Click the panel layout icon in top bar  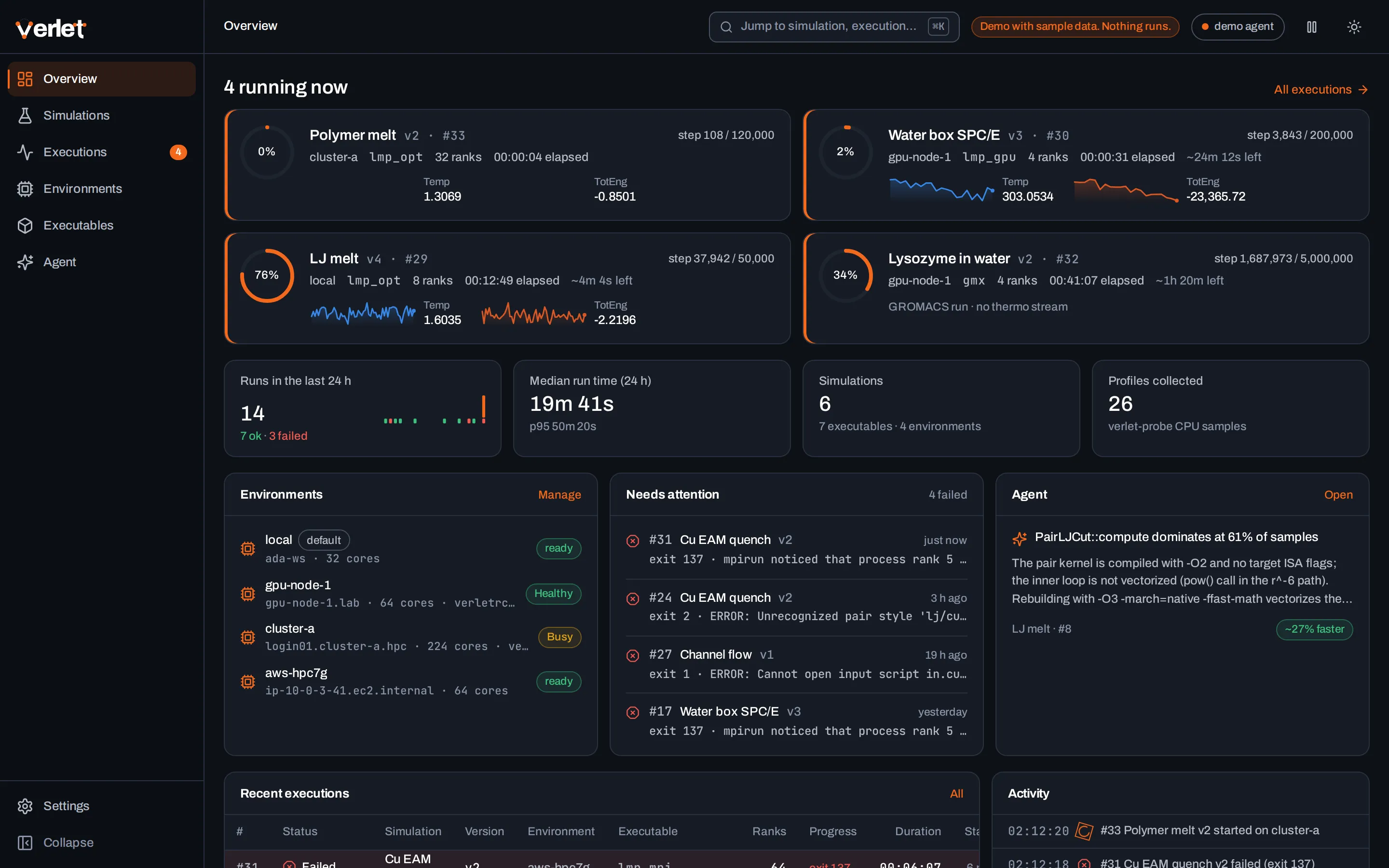coord(1311,27)
